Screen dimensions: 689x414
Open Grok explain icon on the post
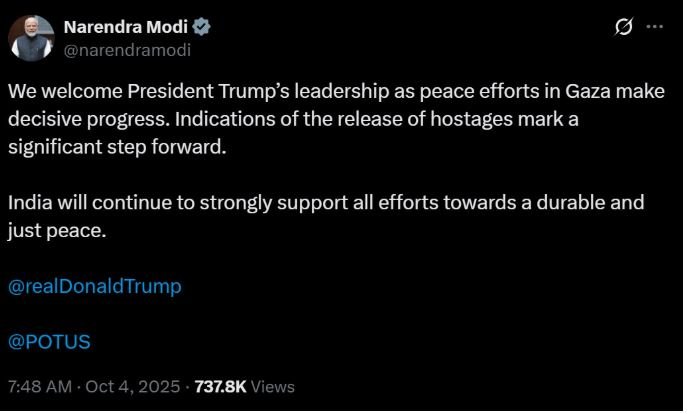pos(624,27)
